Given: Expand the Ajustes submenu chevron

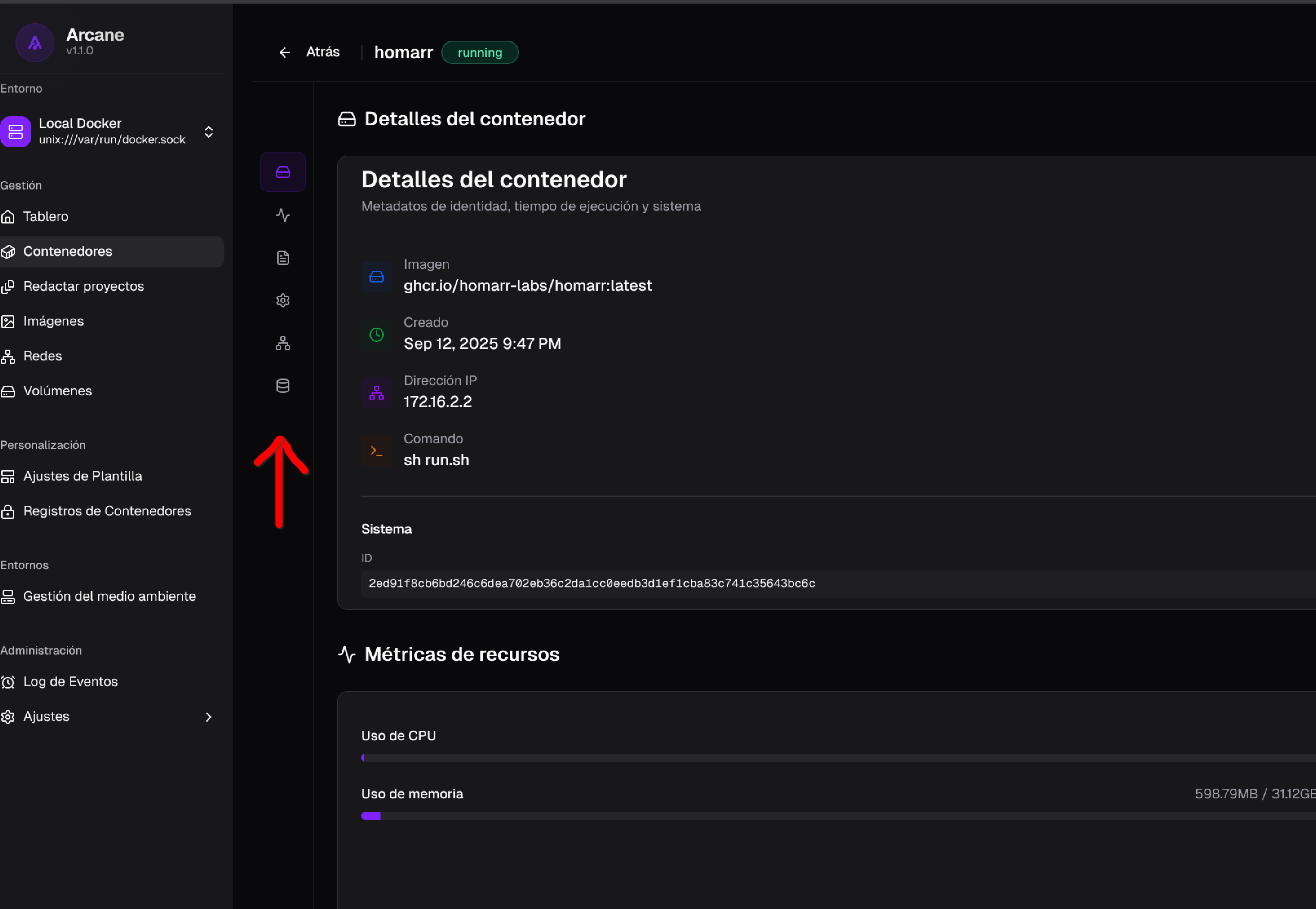Looking at the screenshot, I should coord(208,717).
